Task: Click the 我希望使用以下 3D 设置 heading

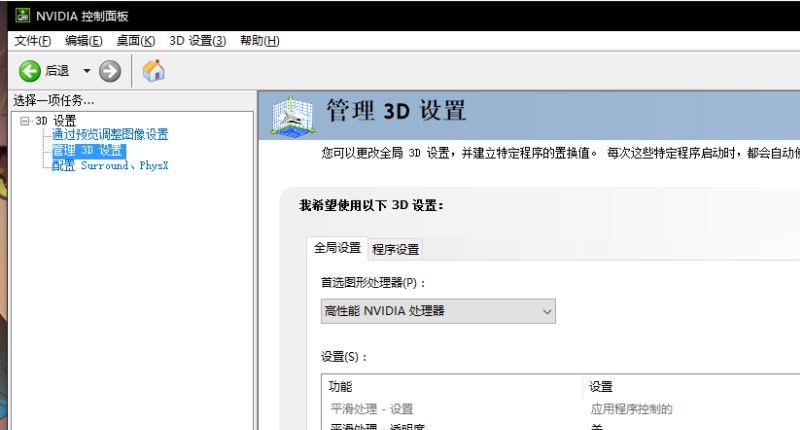Action: click(371, 205)
